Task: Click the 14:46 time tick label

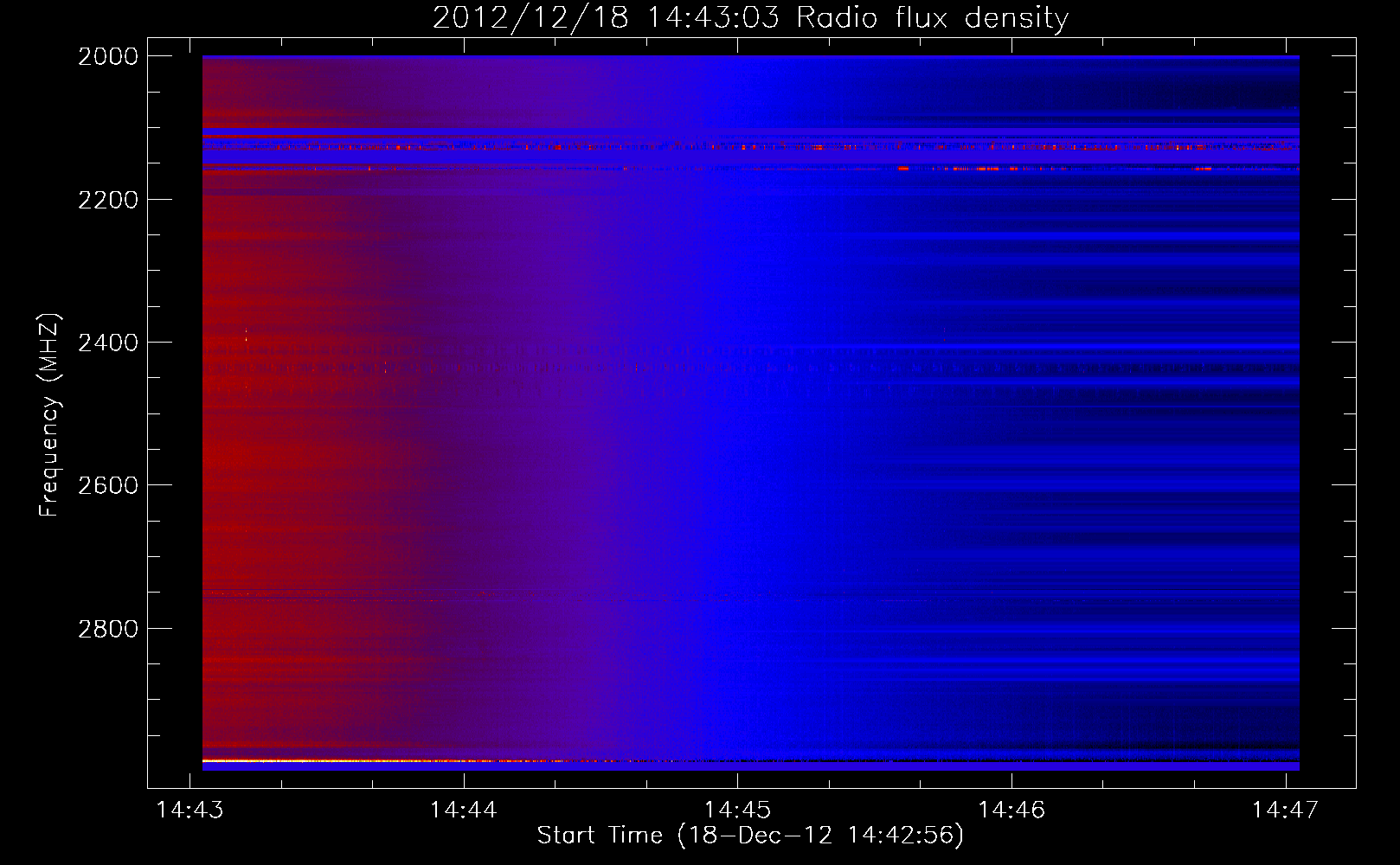Action: tap(1011, 810)
